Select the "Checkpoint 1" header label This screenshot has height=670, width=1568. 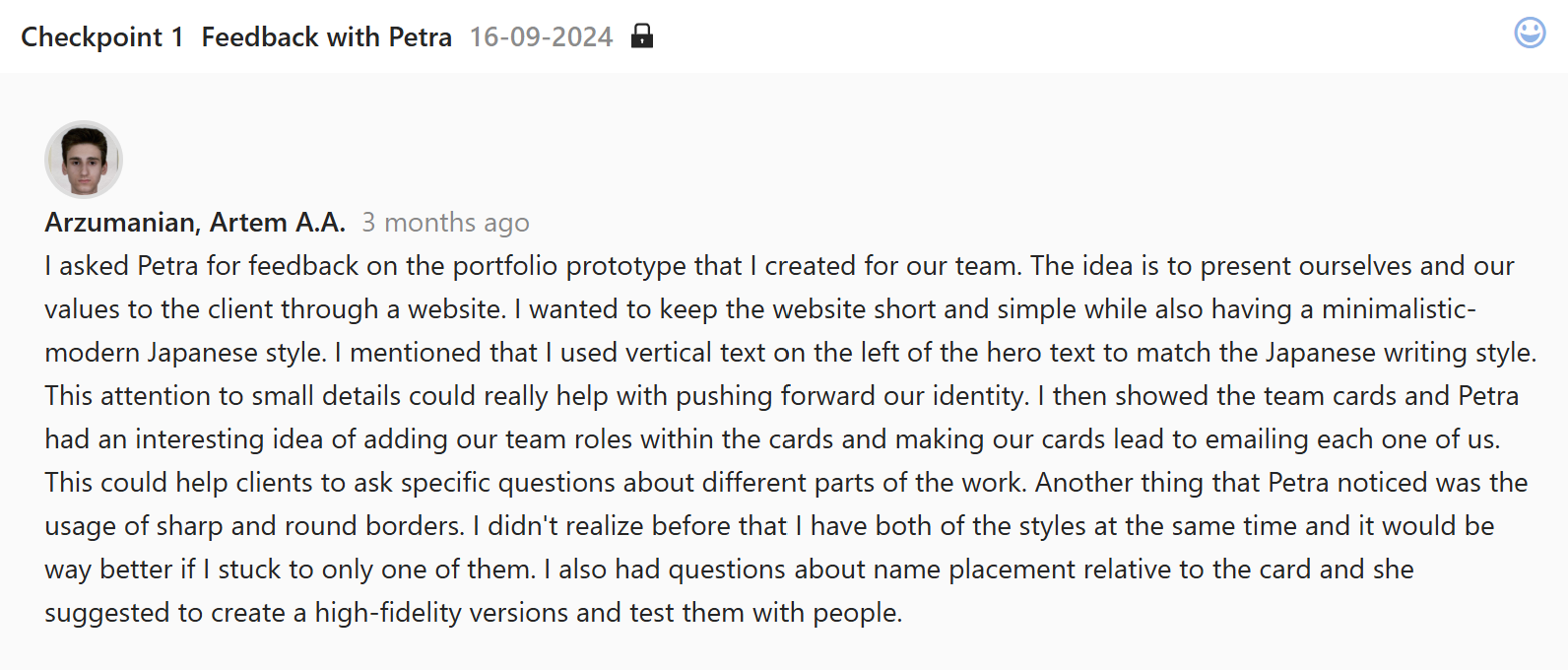[102, 37]
